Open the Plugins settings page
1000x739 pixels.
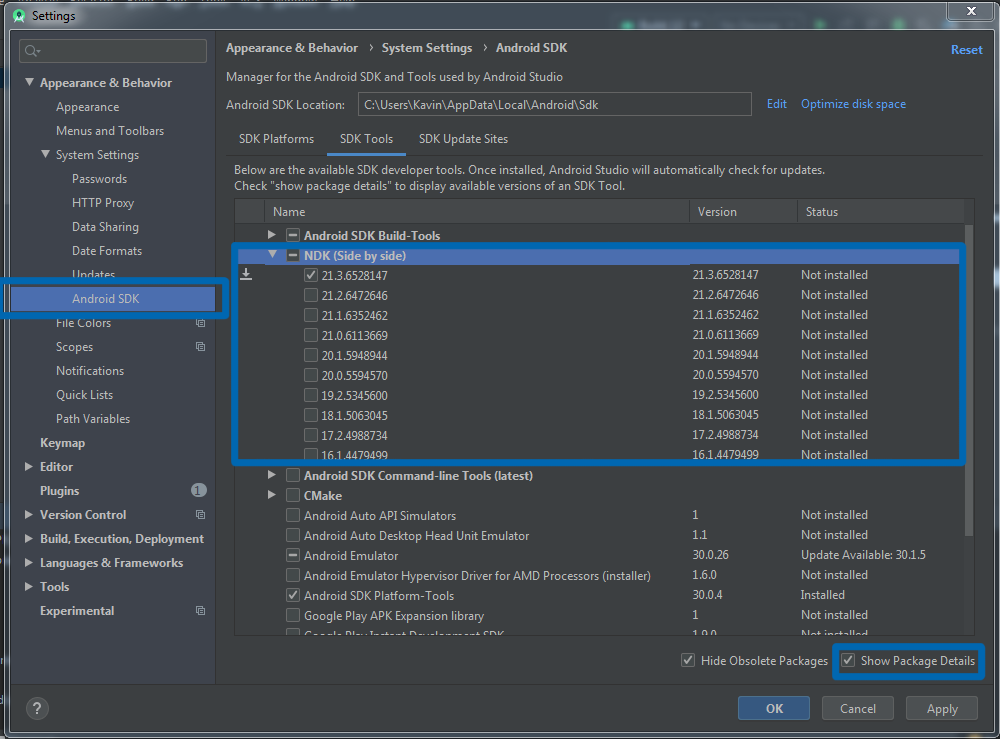(59, 491)
